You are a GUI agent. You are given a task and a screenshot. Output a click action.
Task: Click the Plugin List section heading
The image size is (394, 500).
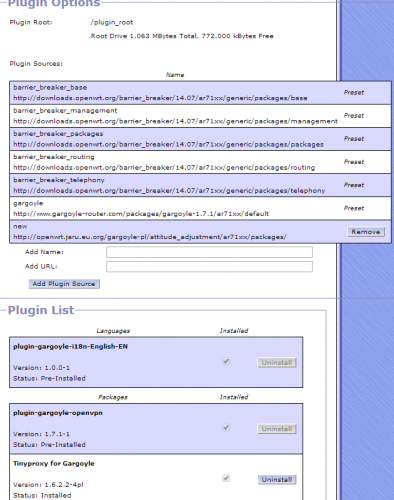pyautogui.click(x=41, y=310)
